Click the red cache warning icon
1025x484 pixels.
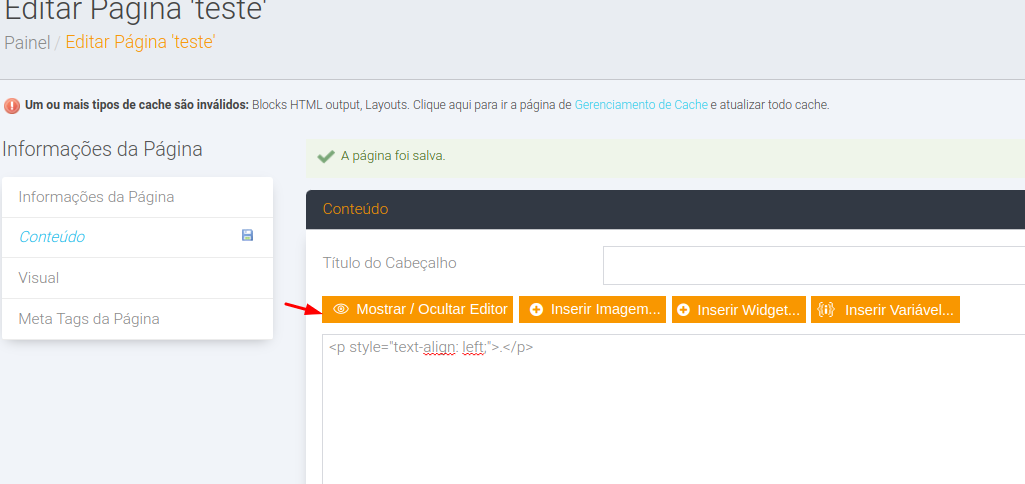click(12, 105)
